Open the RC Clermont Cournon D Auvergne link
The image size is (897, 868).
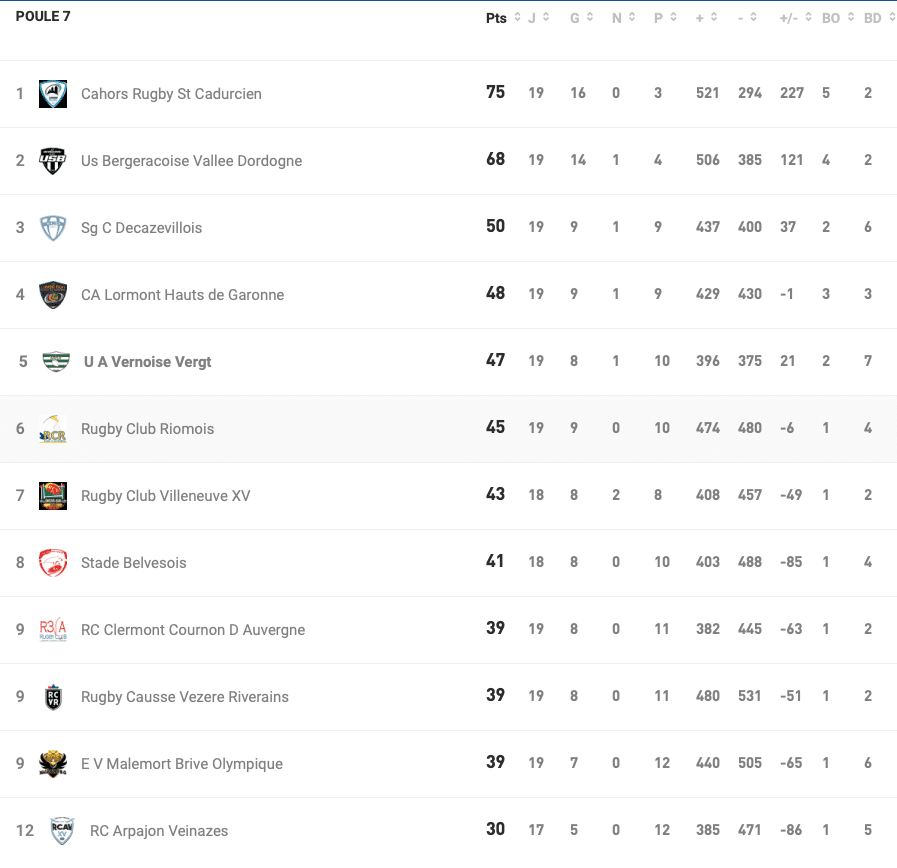(x=192, y=630)
